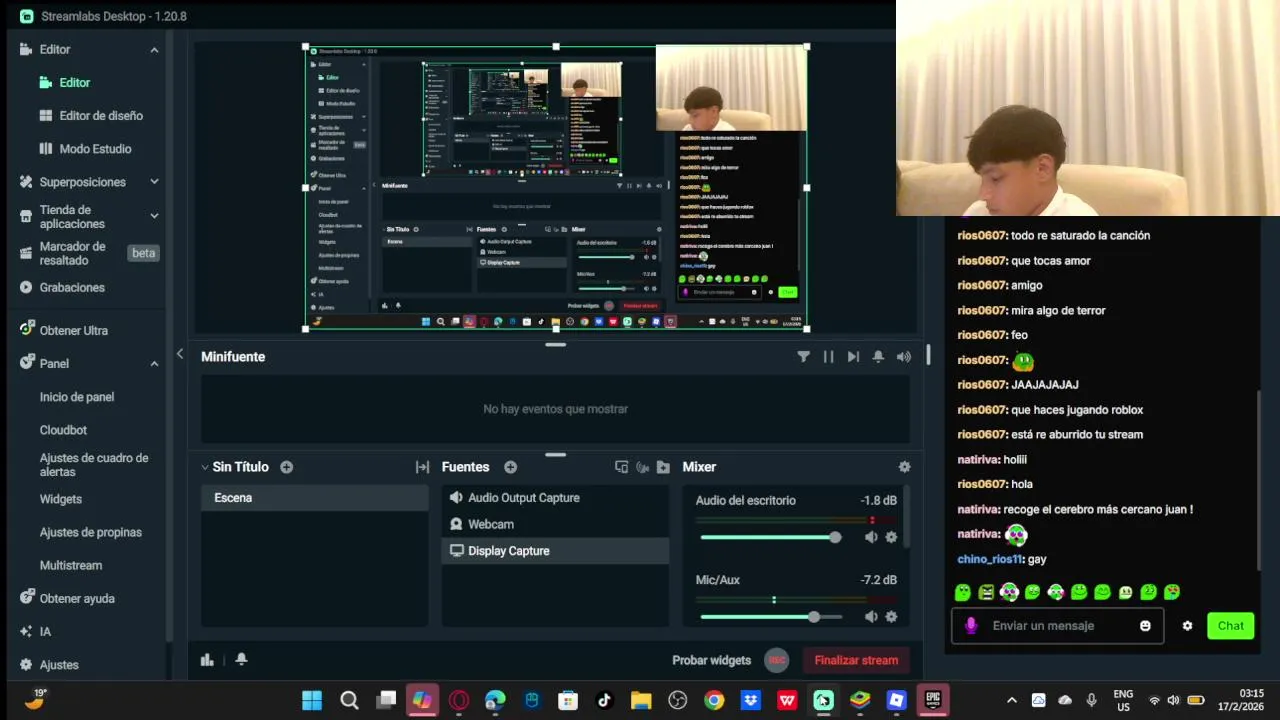The image size is (1280, 720).
Task: Add a new scene with plus icon
Action: click(287, 467)
